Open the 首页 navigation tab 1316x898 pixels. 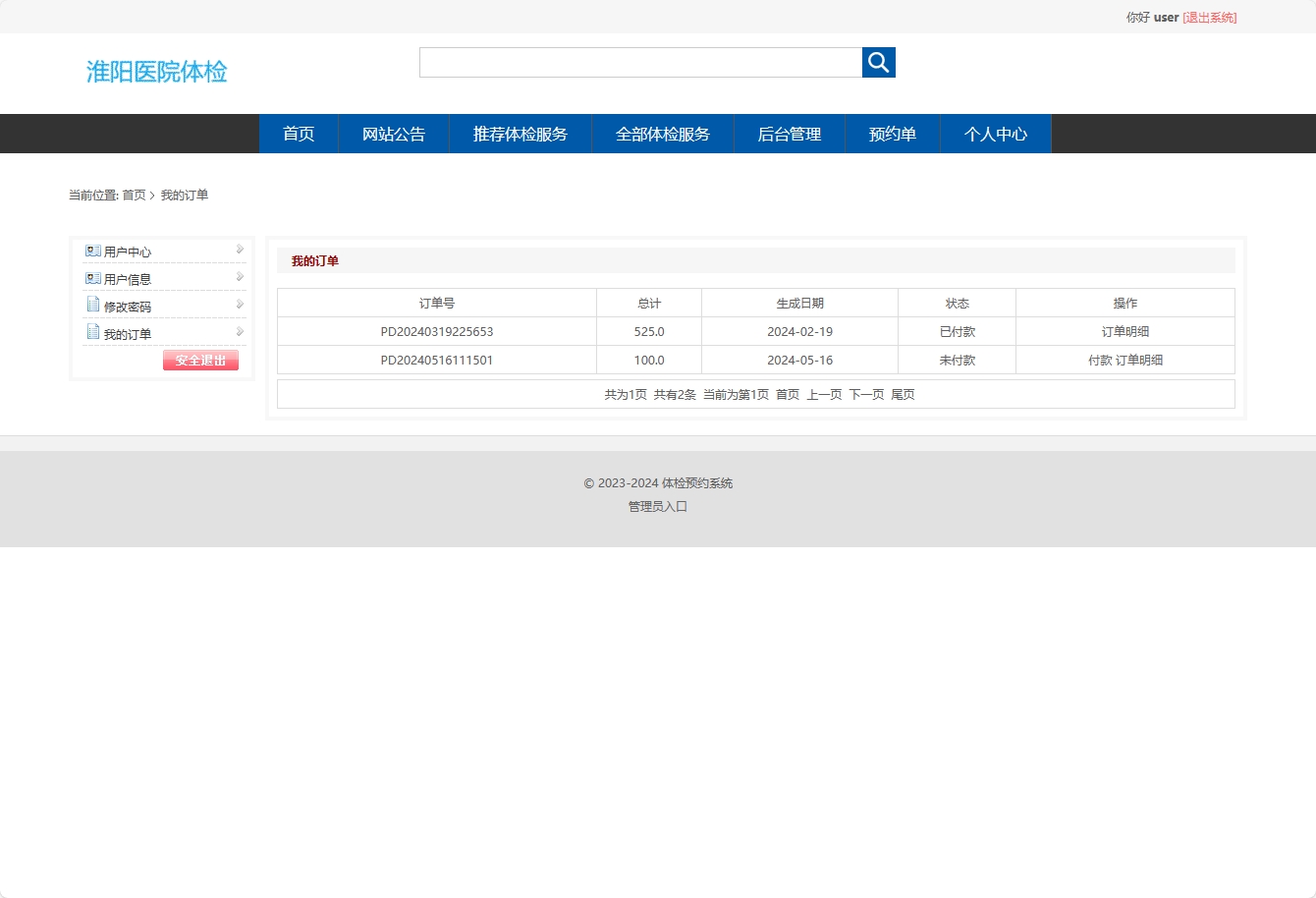click(x=298, y=134)
